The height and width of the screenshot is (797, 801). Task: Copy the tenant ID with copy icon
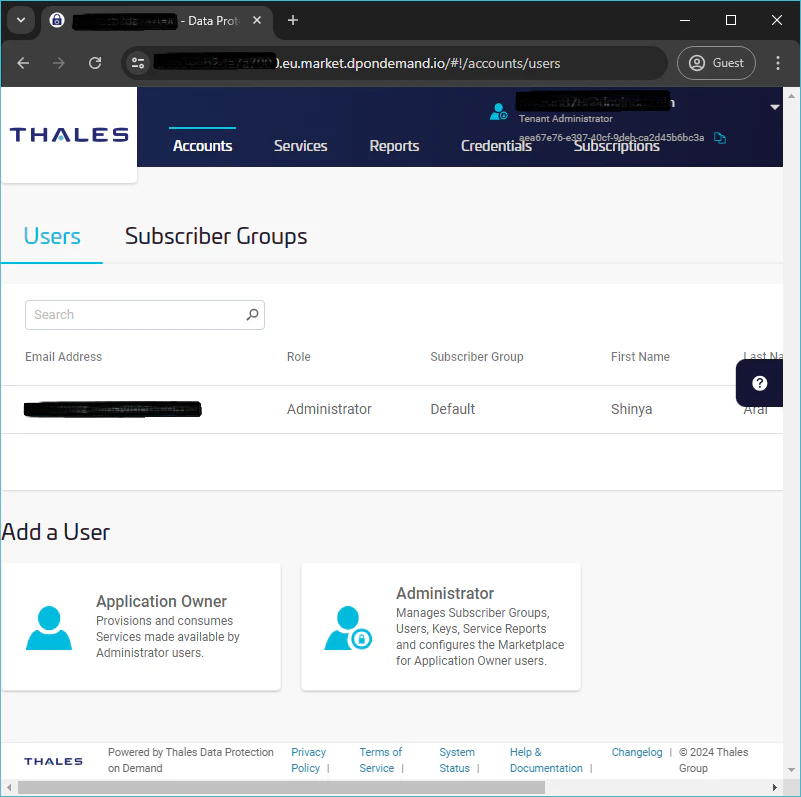(x=720, y=138)
